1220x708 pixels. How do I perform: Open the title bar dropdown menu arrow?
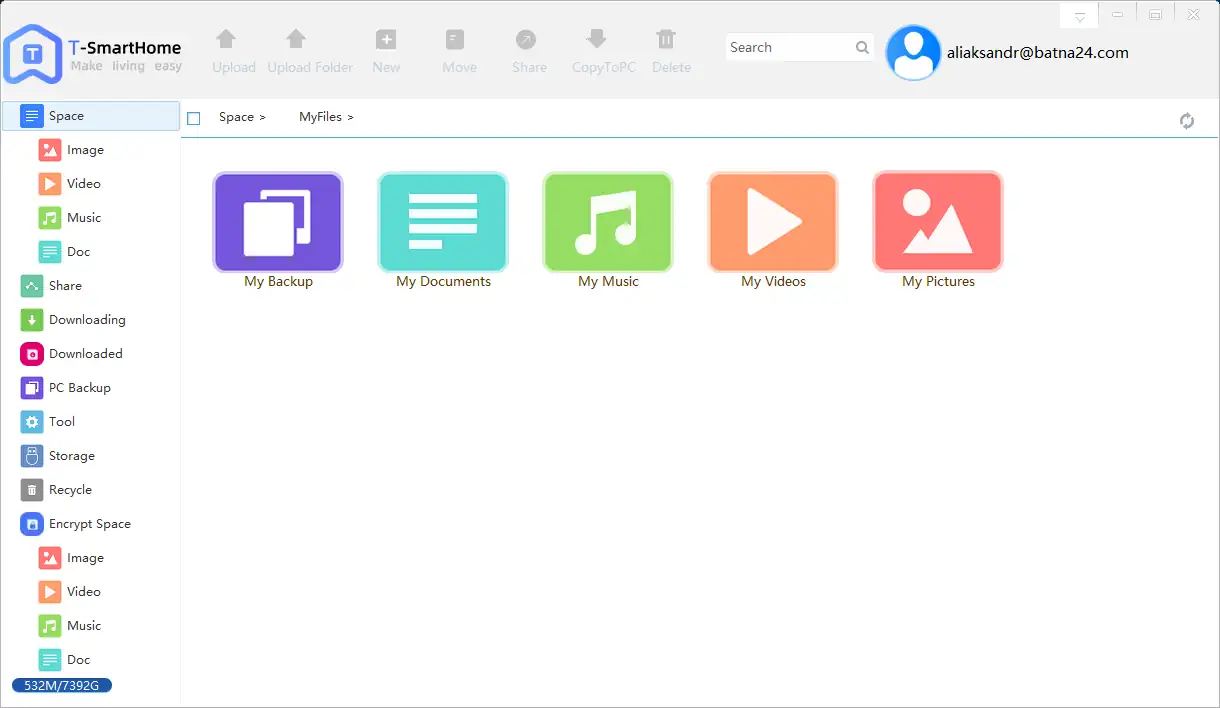coord(1079,17)
